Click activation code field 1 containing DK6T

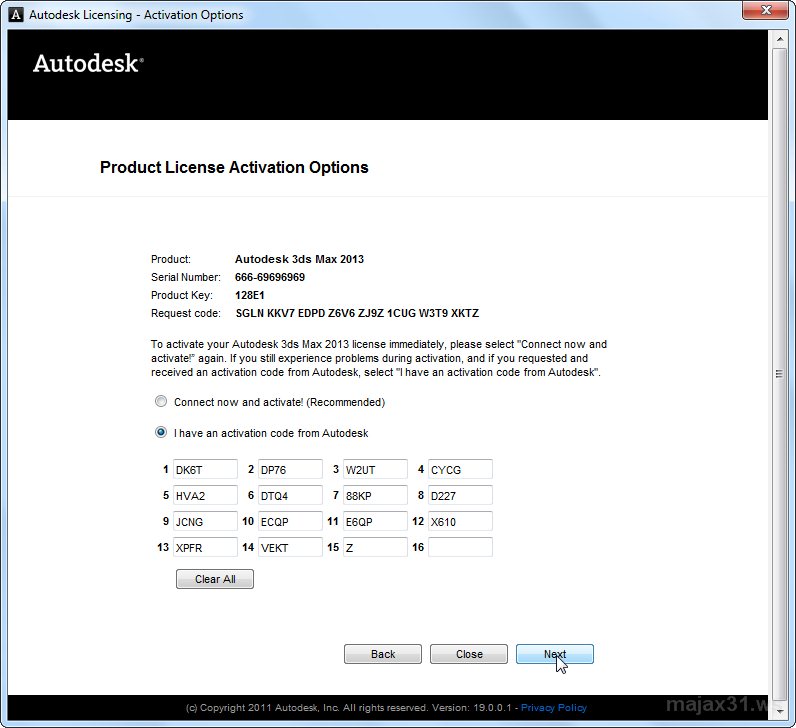pos(205,469)
